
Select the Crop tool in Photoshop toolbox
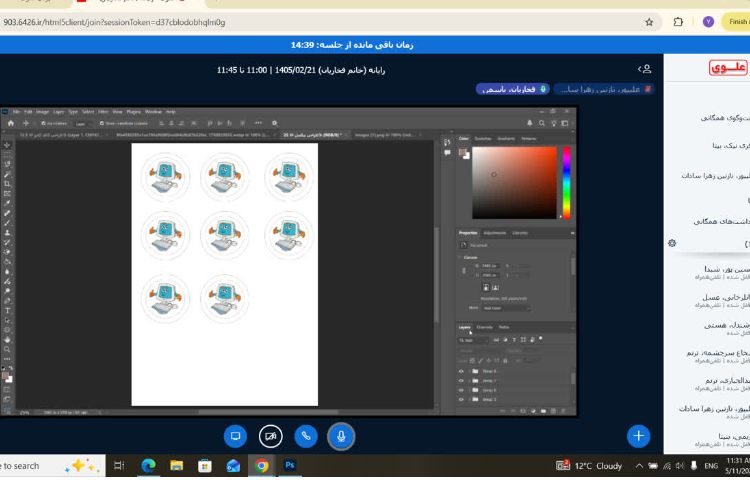coord(7,184)
